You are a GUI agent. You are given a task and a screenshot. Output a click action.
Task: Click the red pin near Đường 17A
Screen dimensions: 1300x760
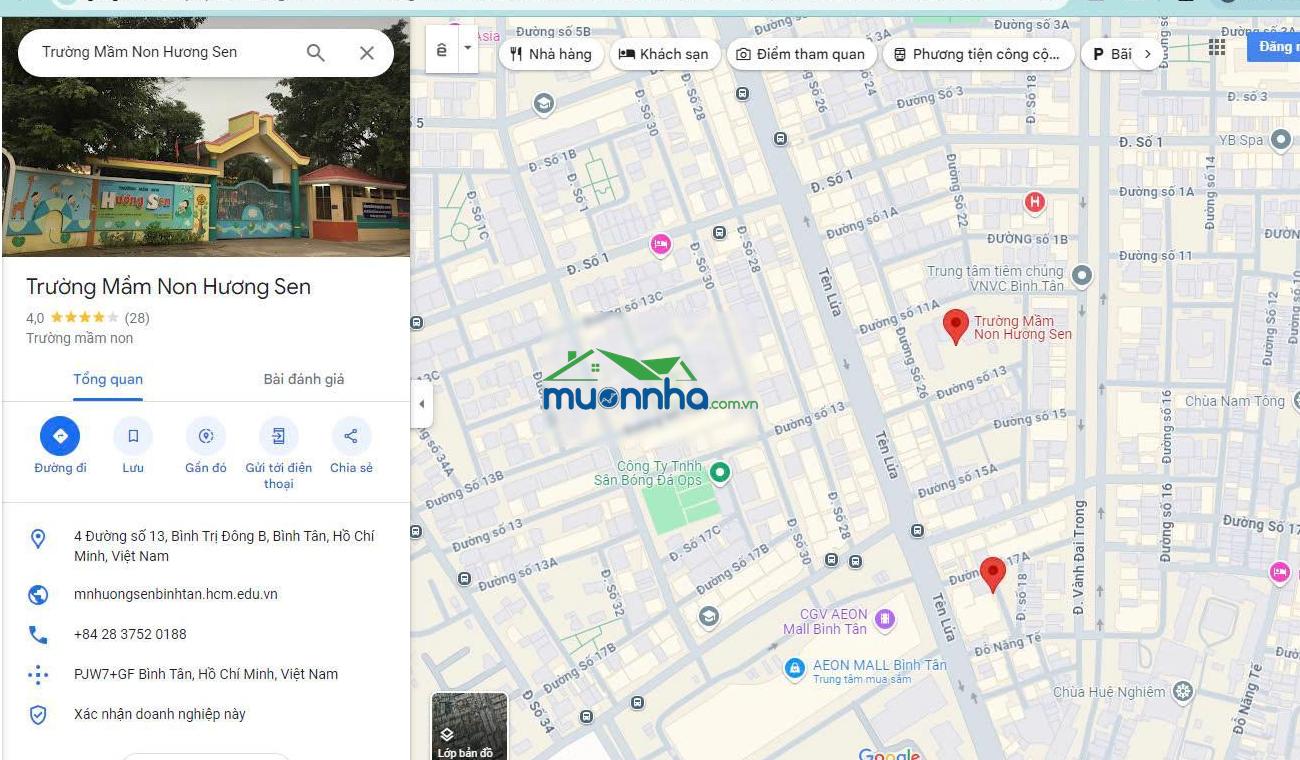click(x=992, y=575)
